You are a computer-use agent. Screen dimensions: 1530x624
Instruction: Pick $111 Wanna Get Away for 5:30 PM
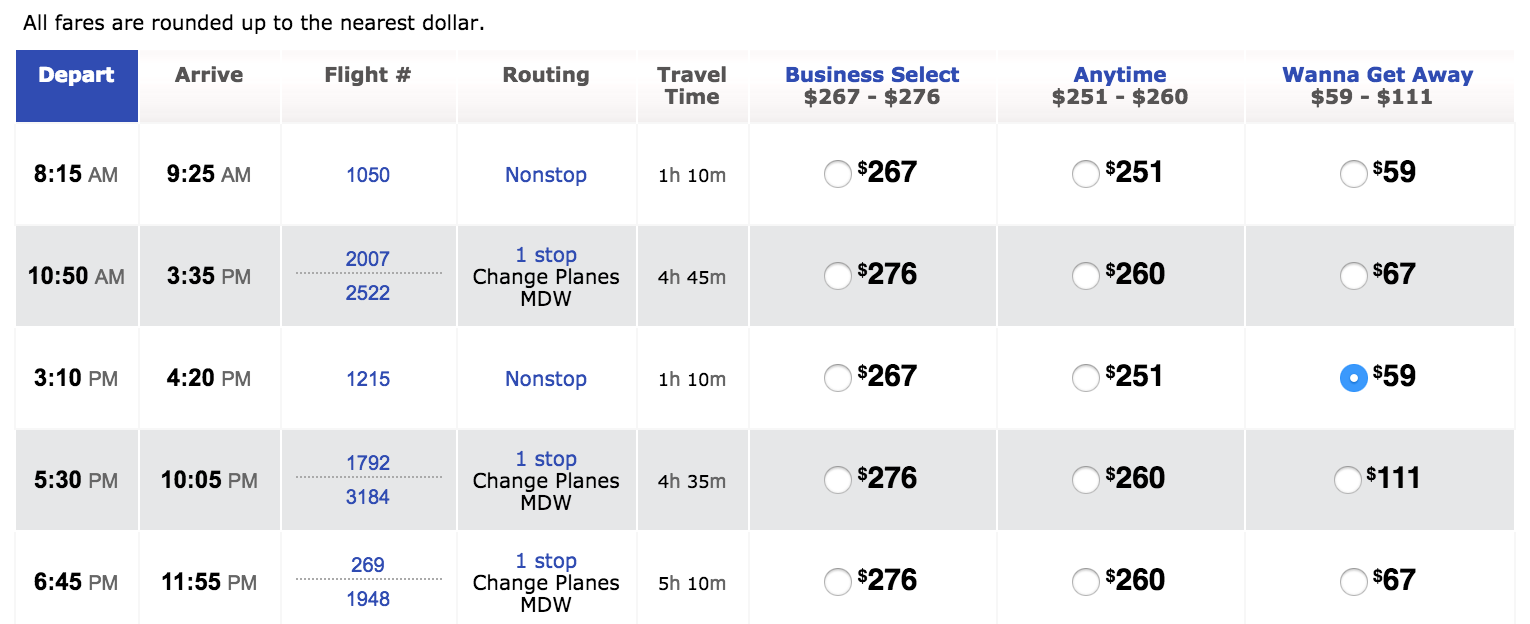click(1347, 481)
